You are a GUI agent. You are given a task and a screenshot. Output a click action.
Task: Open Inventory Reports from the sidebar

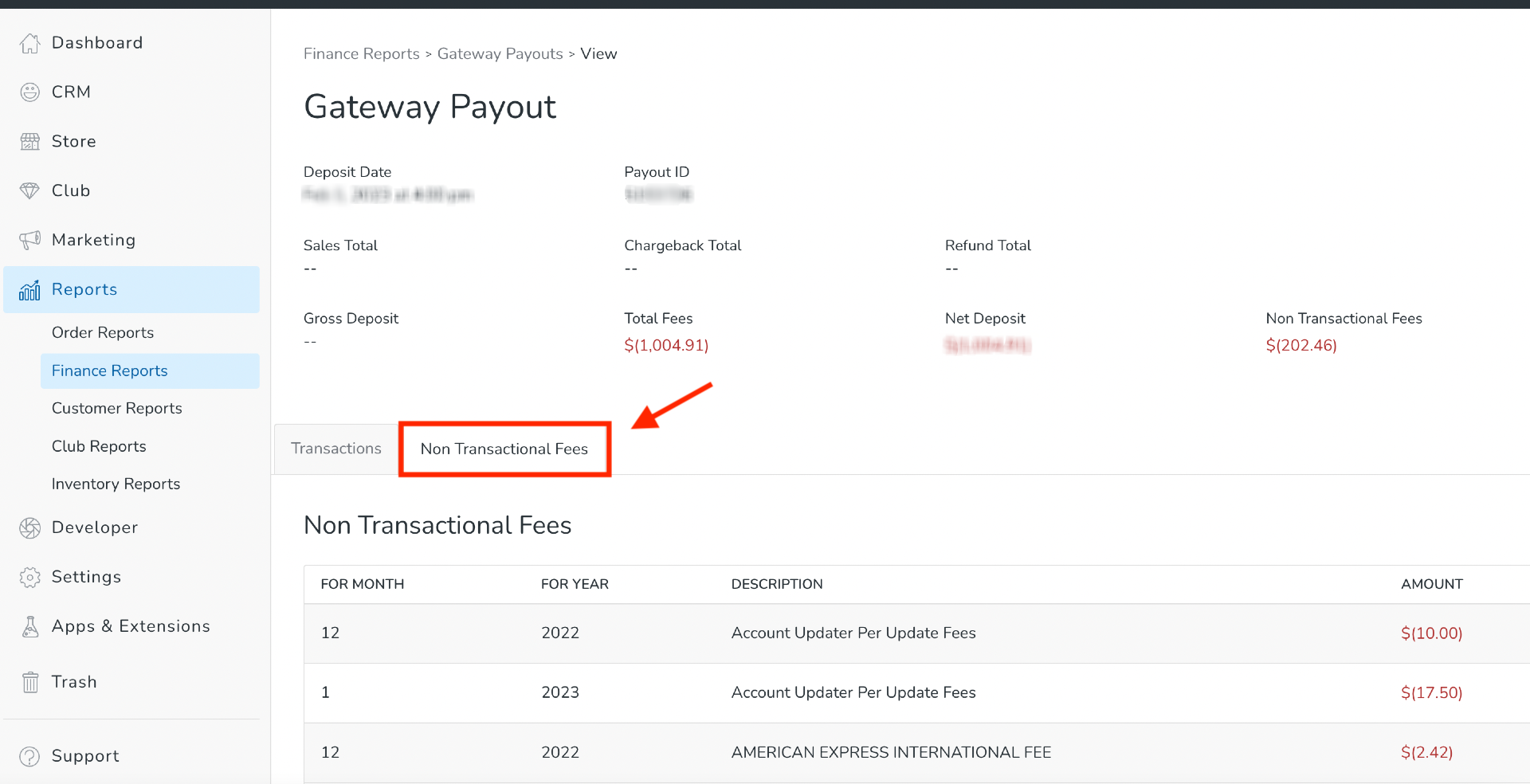(115, 484)
